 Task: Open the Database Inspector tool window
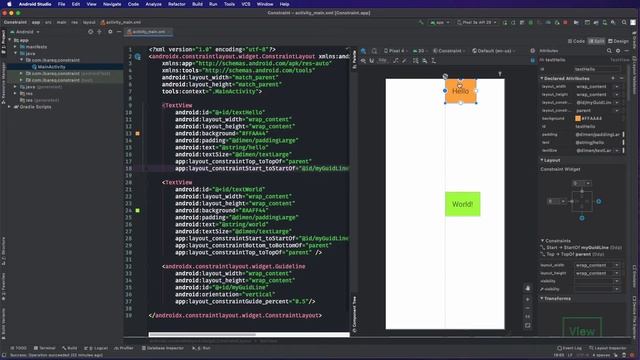coord(163,348)
